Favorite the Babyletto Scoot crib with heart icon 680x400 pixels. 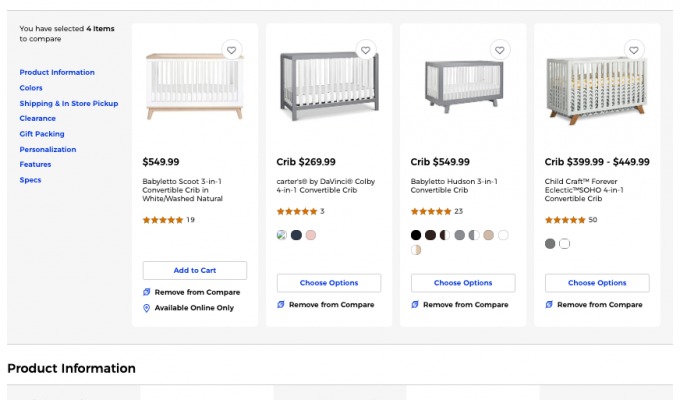tap(231, 50)
